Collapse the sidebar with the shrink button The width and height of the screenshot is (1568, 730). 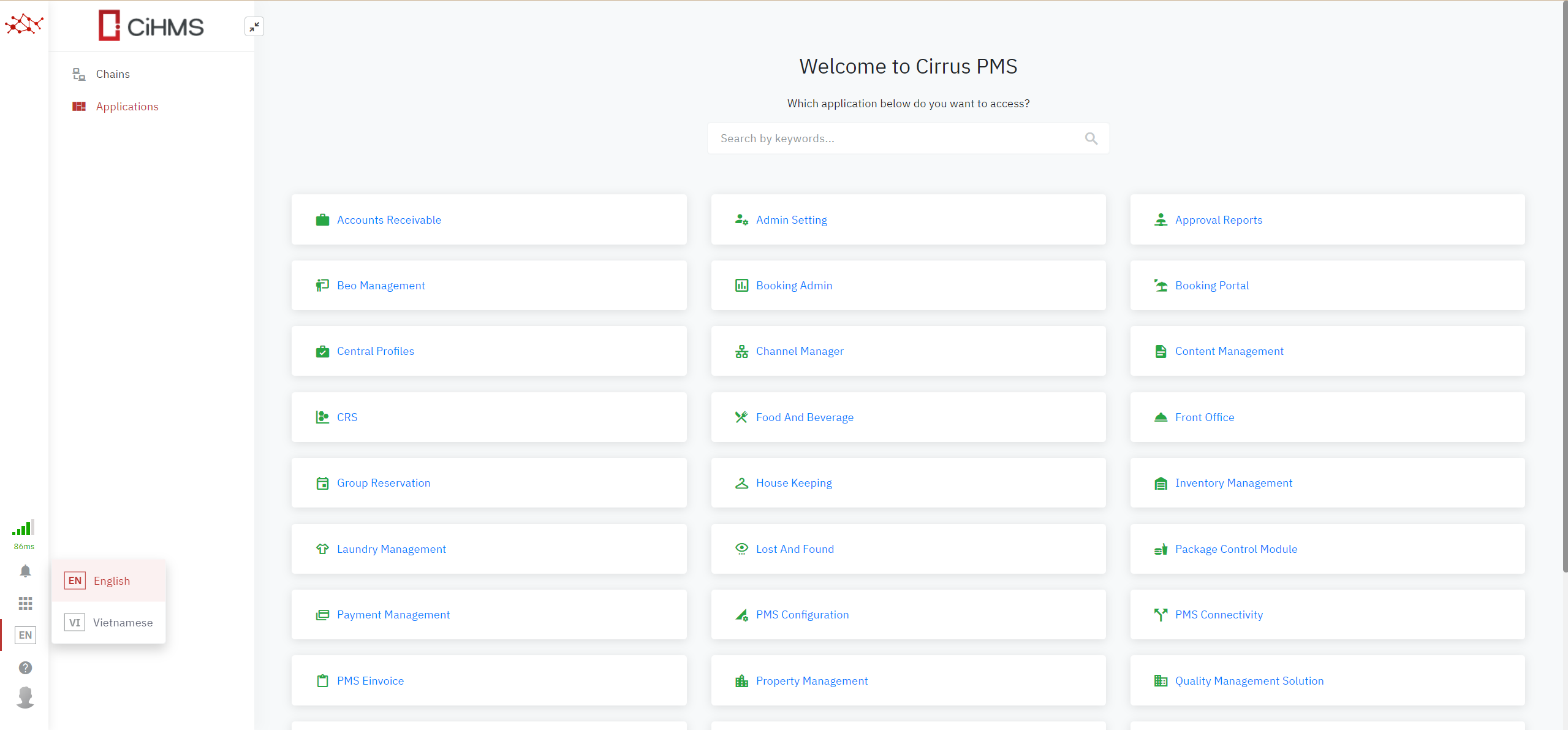254,26
